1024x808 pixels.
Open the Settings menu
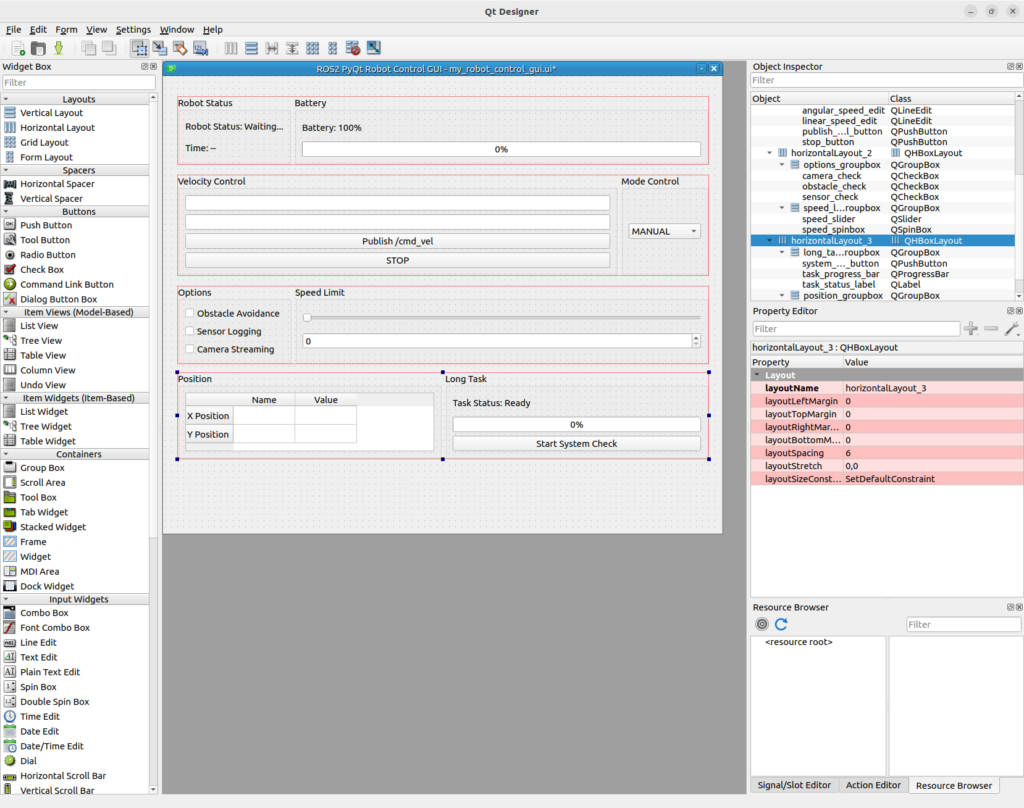[x=133, y=29]
